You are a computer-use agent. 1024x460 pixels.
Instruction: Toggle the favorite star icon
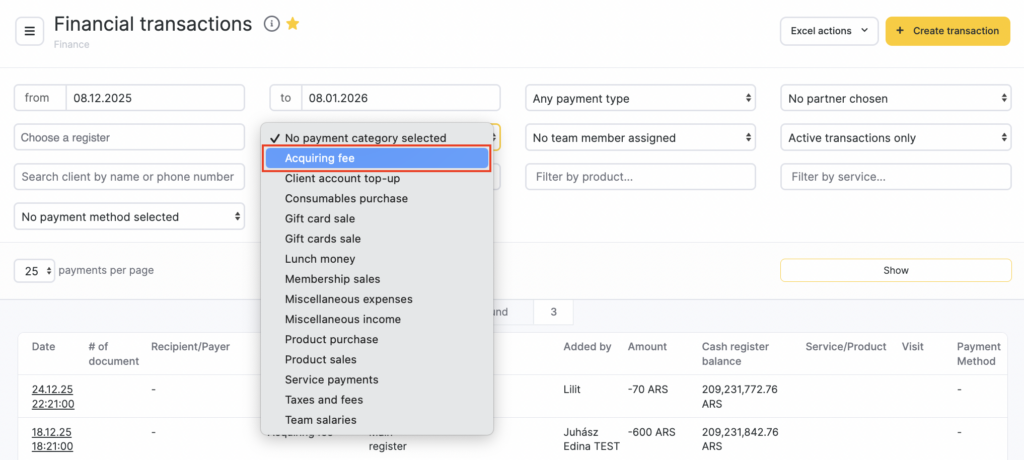point(293,24)
